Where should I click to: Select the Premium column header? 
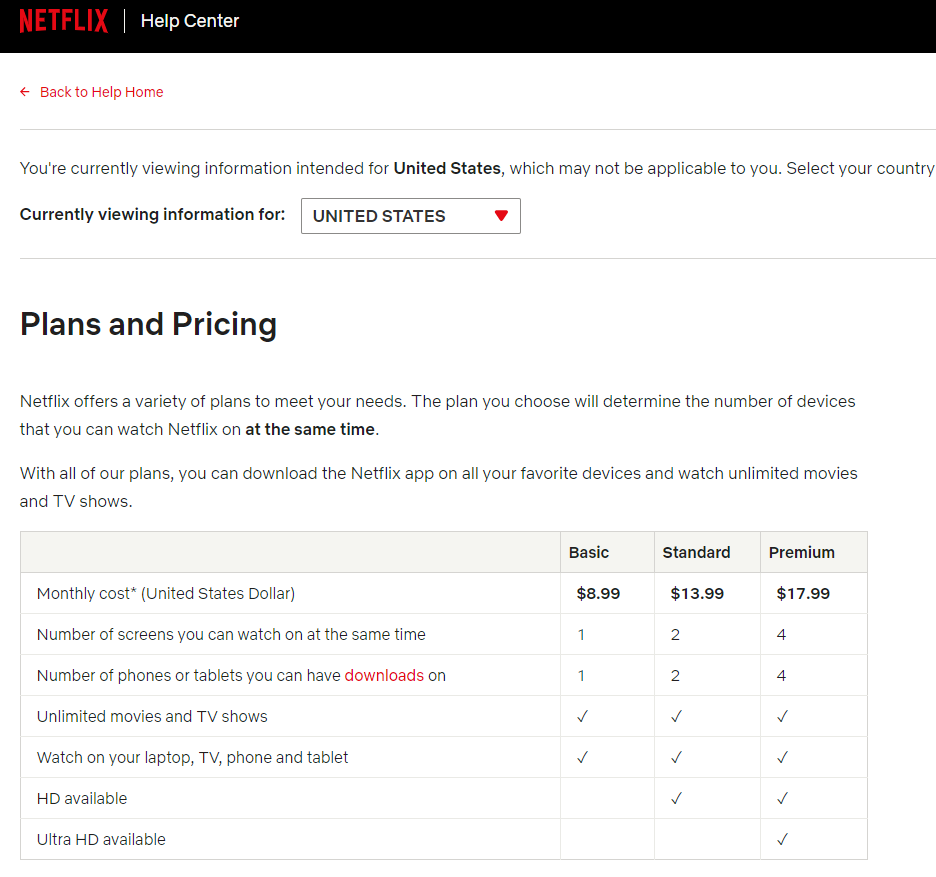(x=801, y=552)
